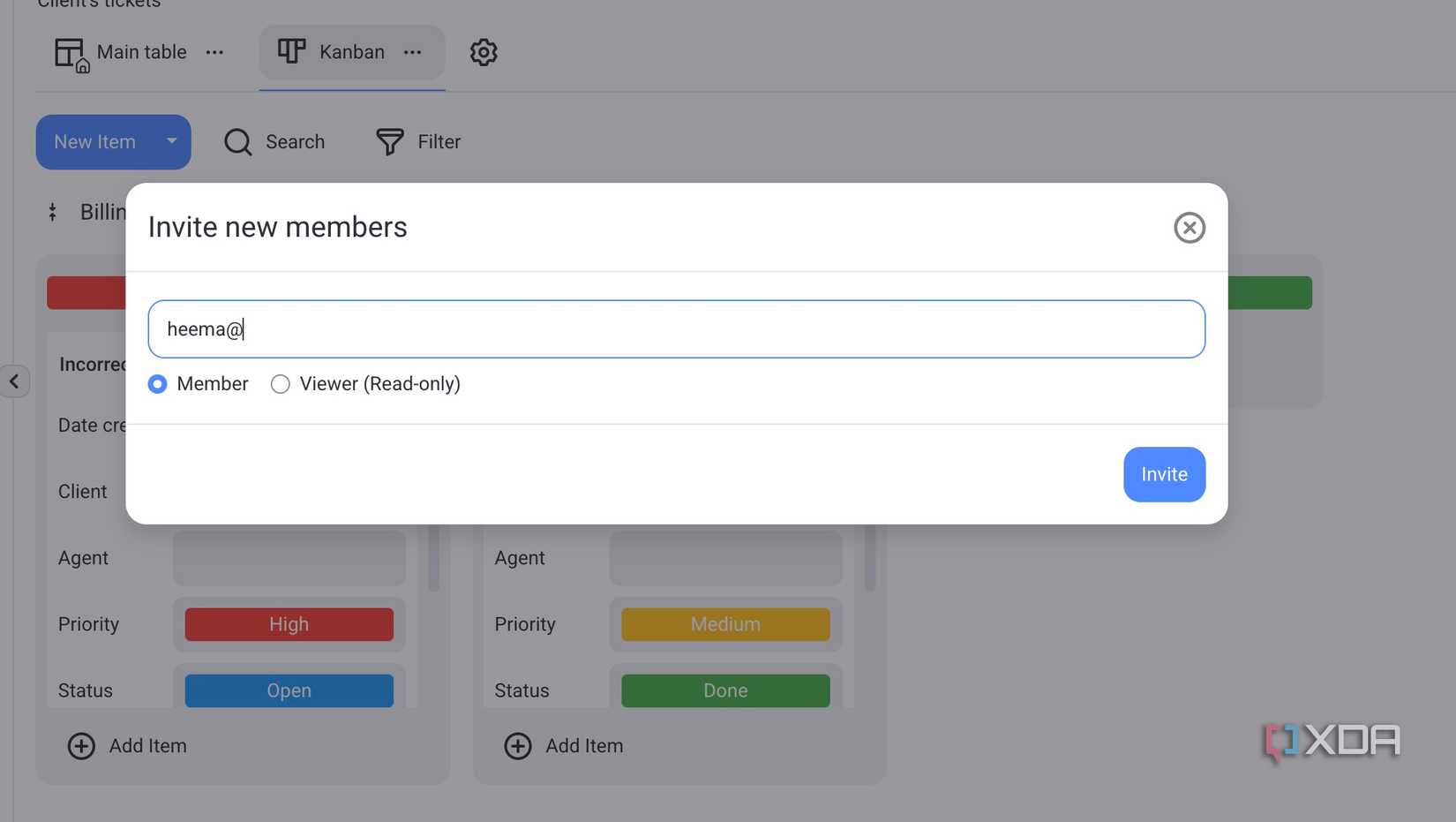Collapse sidebar using left chevron
This screenshot has width=1456, height=822.
coord(14,381)
